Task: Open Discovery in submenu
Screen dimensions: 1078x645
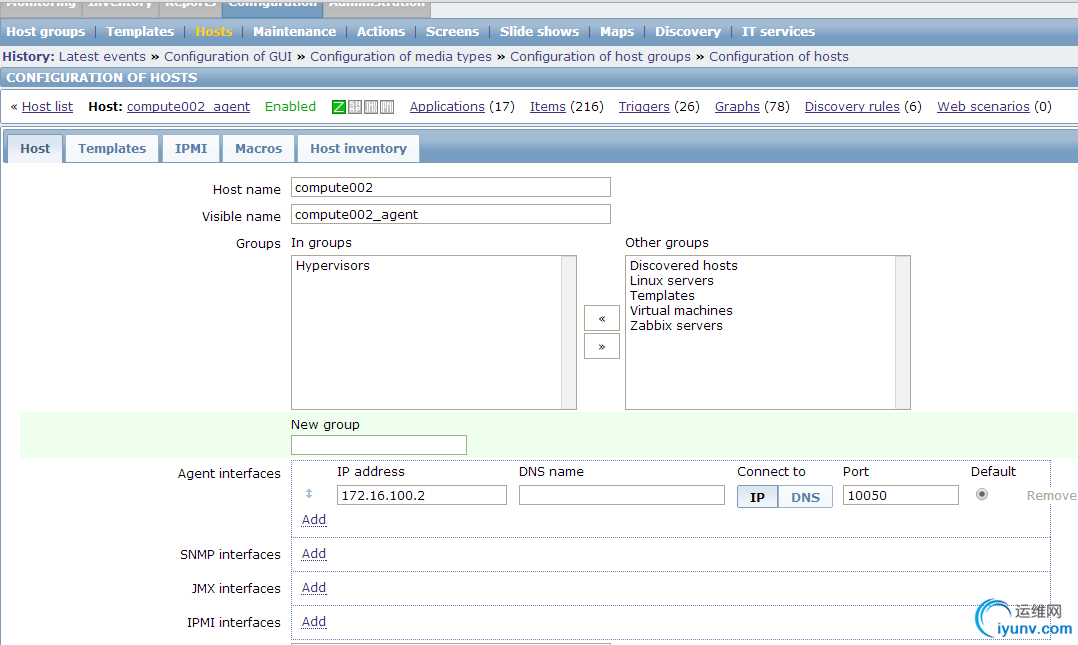Action: coord(688,32)
